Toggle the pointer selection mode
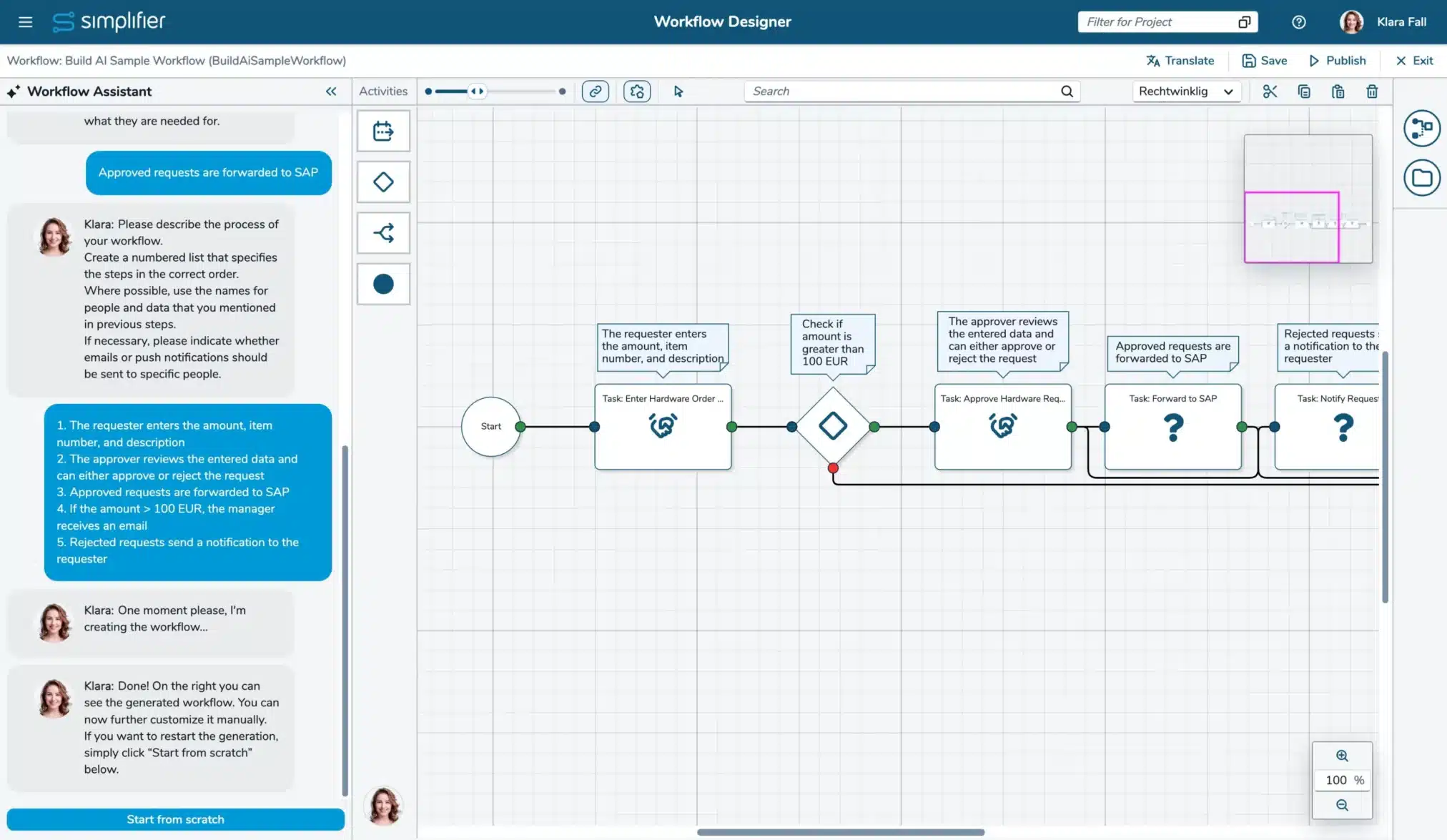 pyautogui.click(x=678, y=92)
